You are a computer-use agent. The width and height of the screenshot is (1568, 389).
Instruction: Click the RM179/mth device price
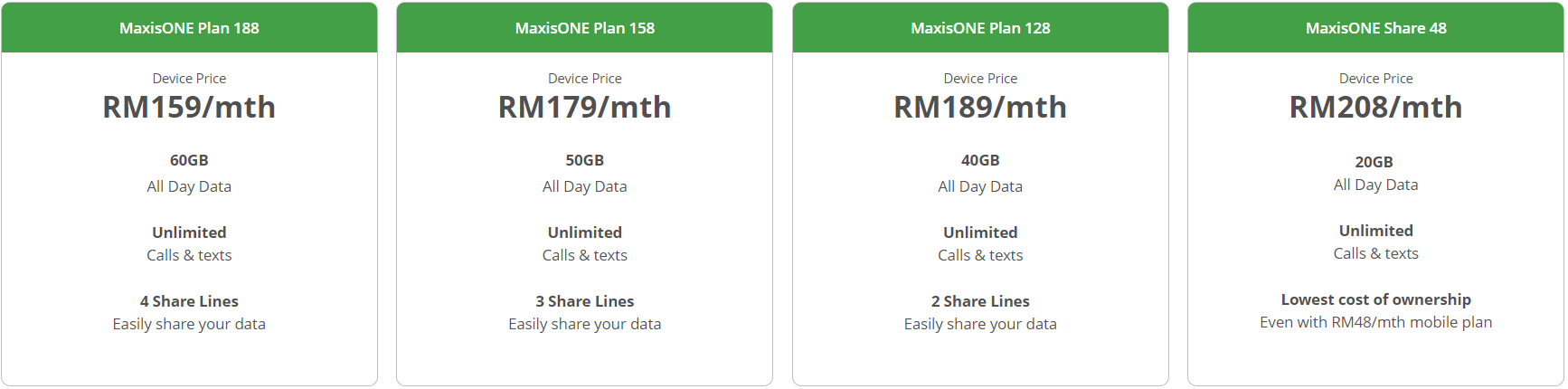(584, 108)
